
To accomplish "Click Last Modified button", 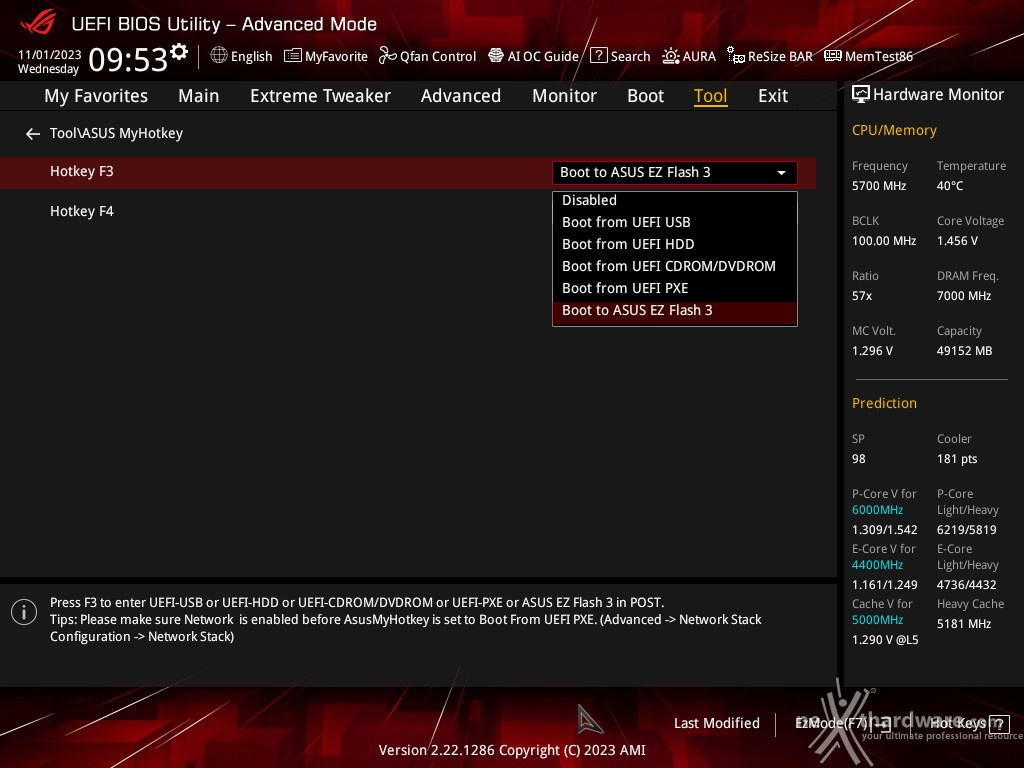I will (716, 724).
